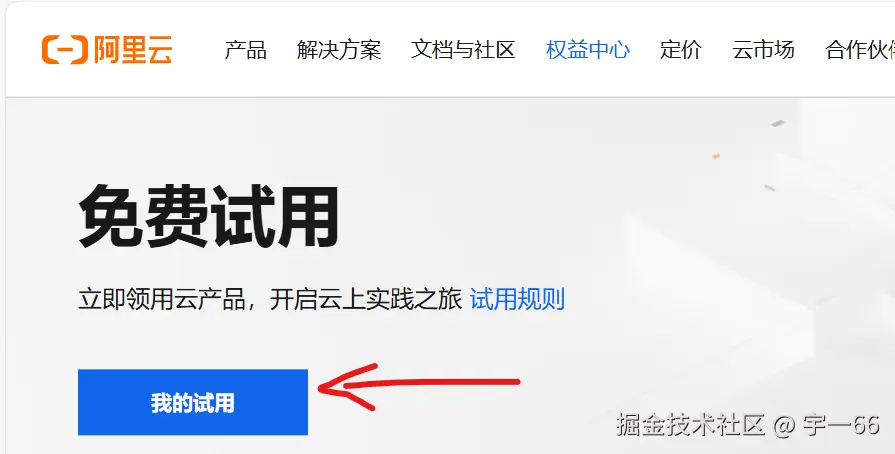Click the 阿里云 logo text
This screenshot has width=895, height=454.
(x=133, y=50)
